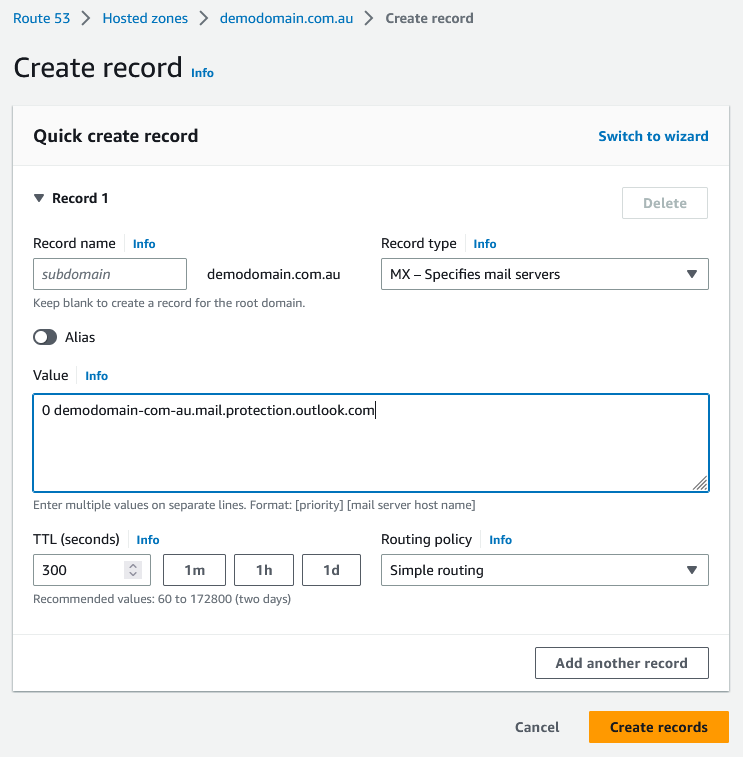Enable the Alias toggle
This screenshot has height=757, width=743.
coord(45,338)
